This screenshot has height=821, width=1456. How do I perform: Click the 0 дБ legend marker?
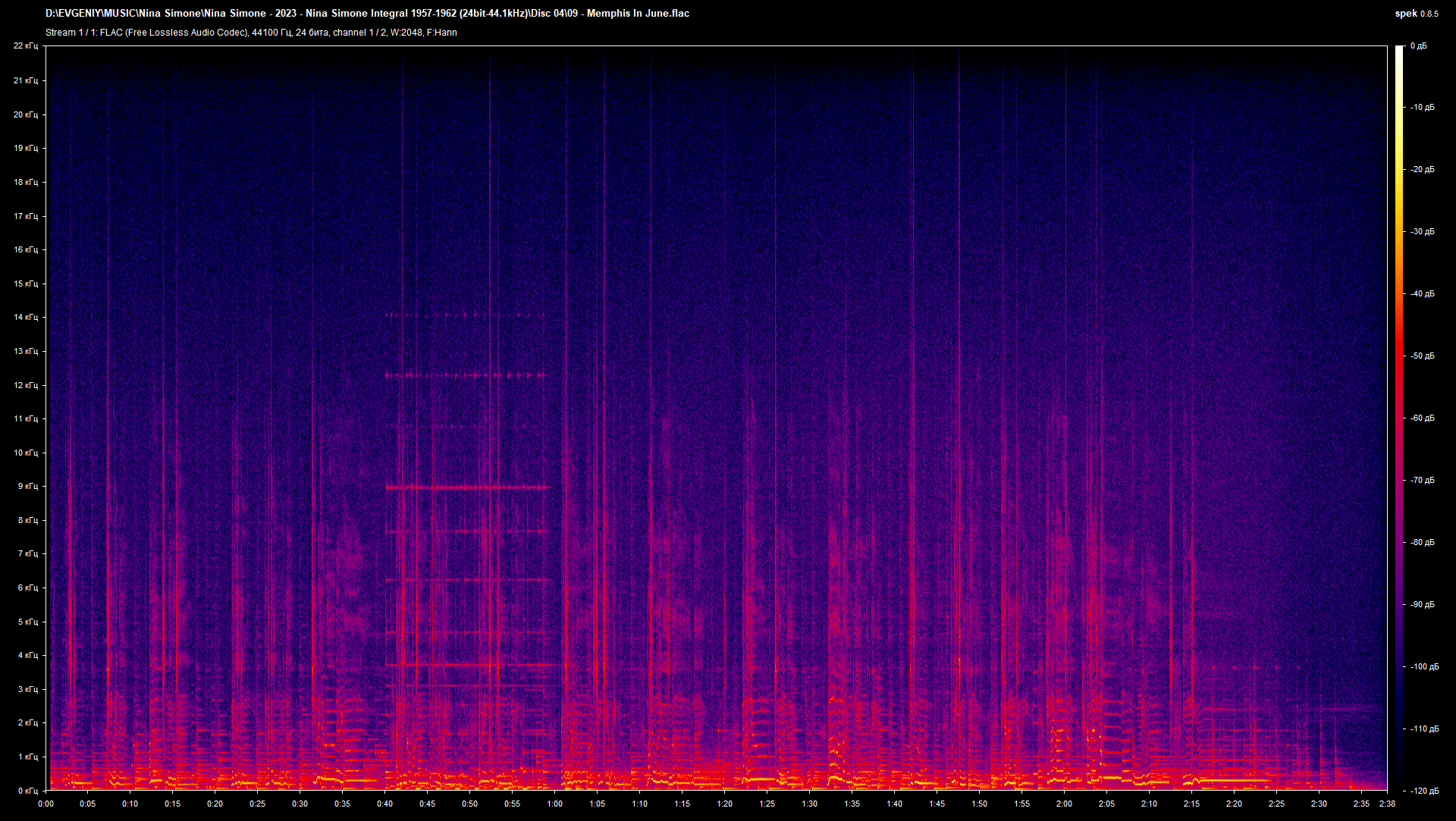(x=1420, y=45)
